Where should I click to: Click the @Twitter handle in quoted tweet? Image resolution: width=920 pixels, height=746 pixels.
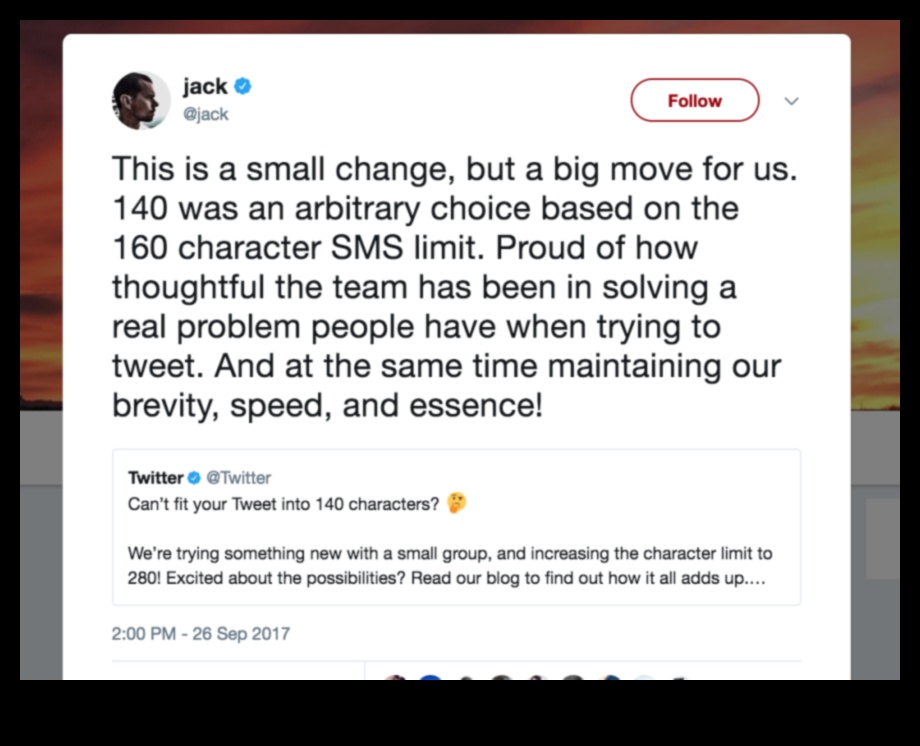tap(238, 478)
